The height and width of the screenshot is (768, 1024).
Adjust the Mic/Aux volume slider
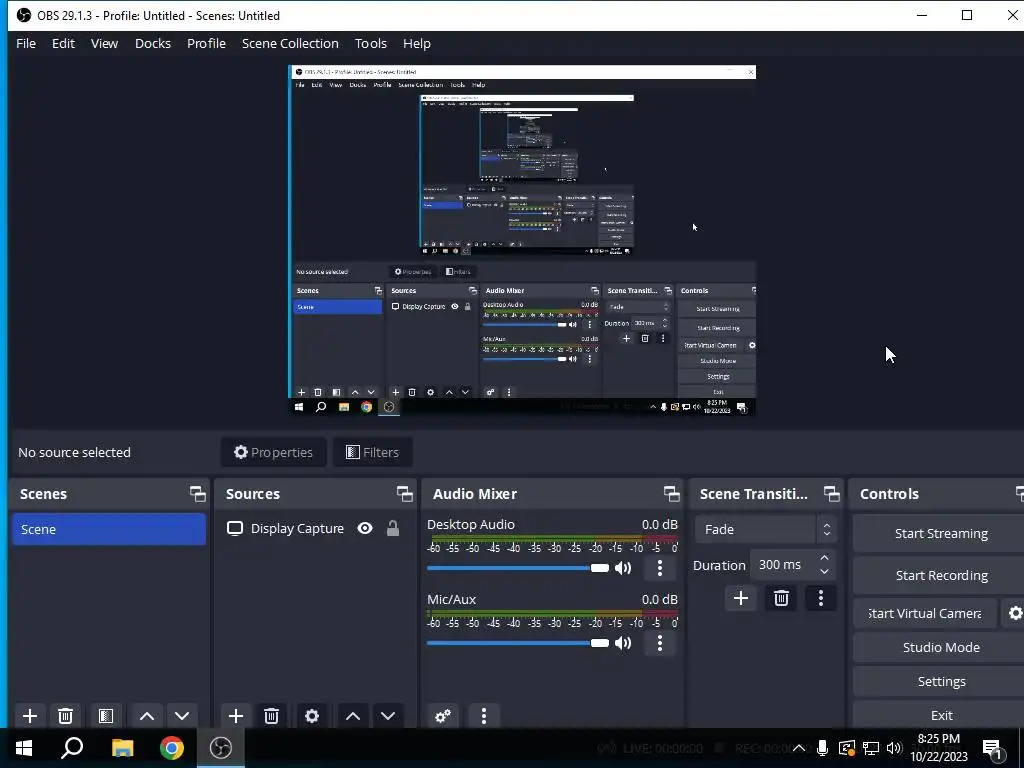[518, 643]
